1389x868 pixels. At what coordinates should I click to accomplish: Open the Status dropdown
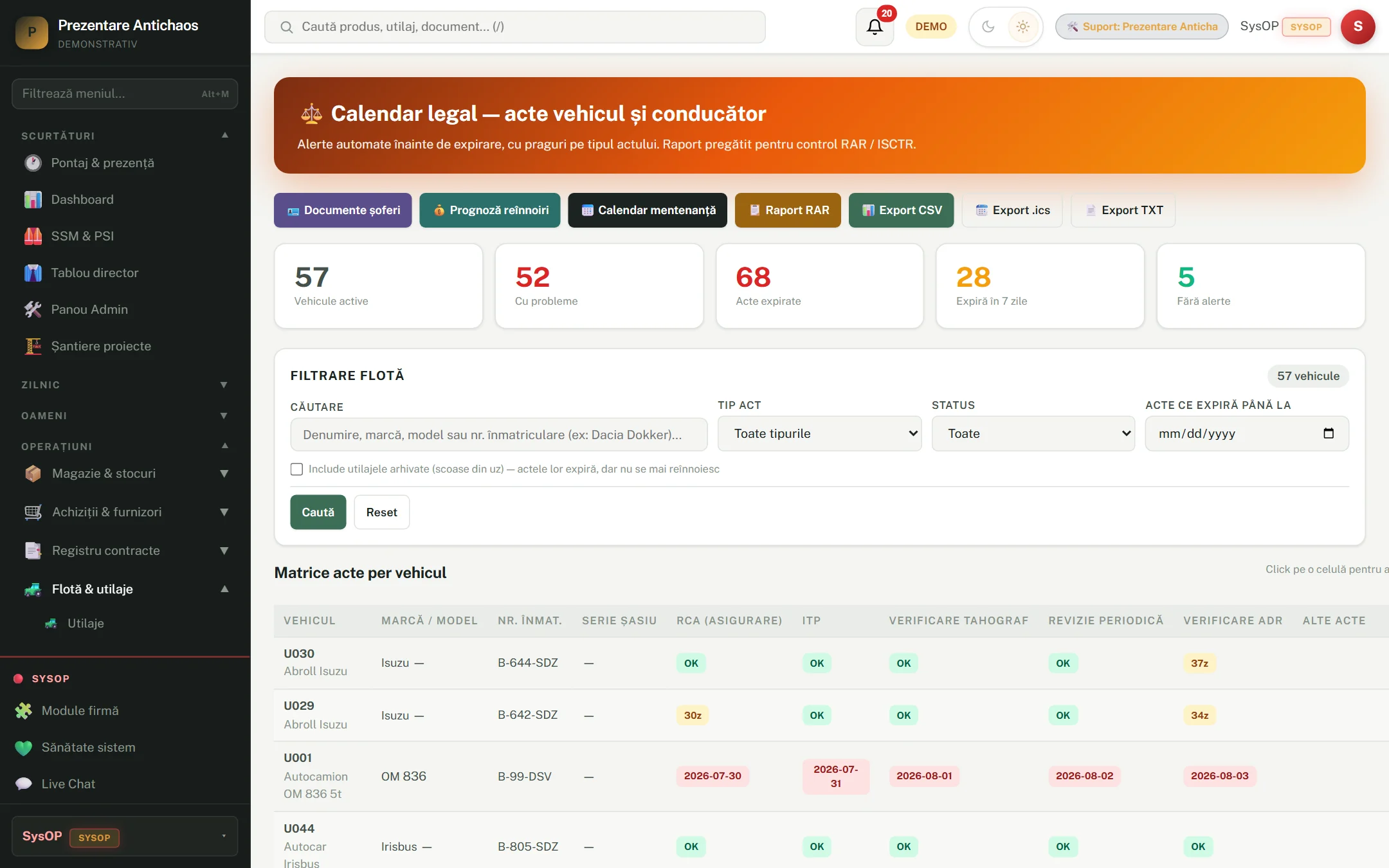1033,433
